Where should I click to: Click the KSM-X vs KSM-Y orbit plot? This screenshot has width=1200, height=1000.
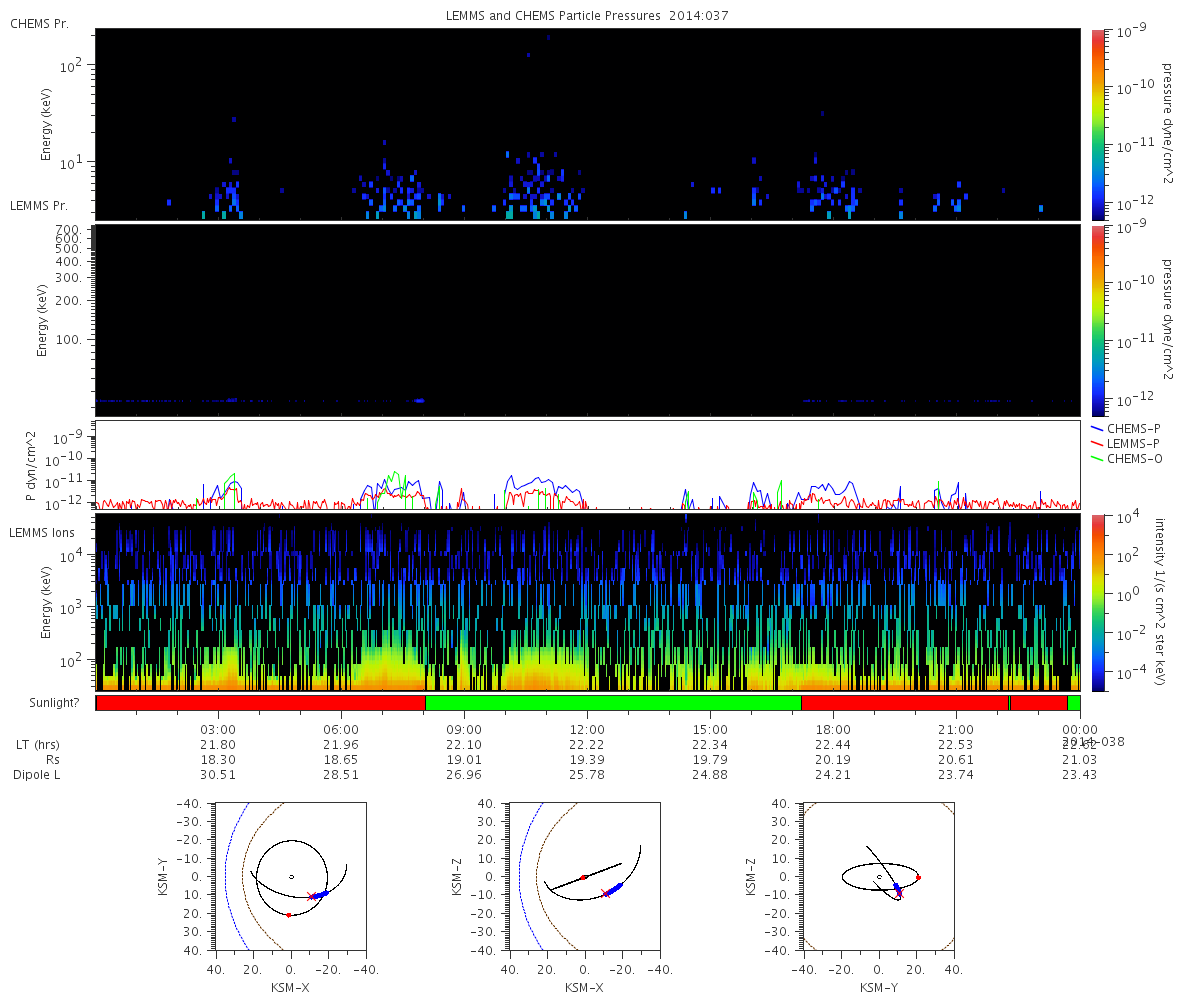[290, 876]
